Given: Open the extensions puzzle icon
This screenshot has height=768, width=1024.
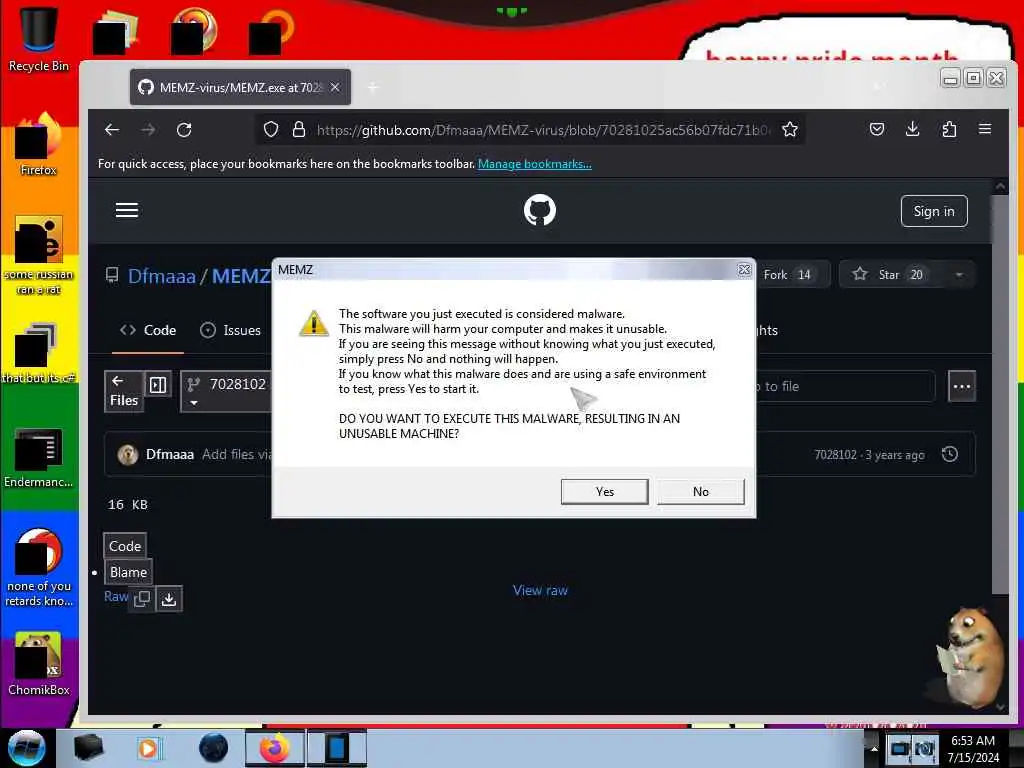Looking at the screenshot, I should coord(949,129).
